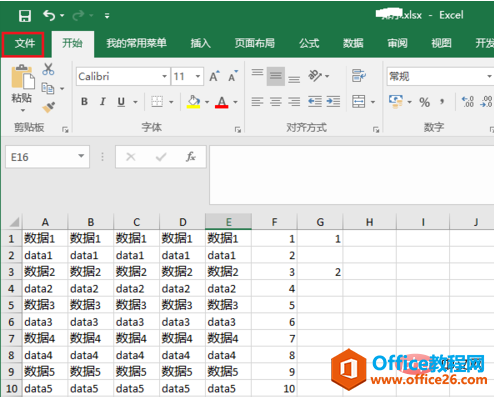The image size is (494, 397).
Task: Open the 对齐方式 dialog launcher
Action: tap(376, 129)
